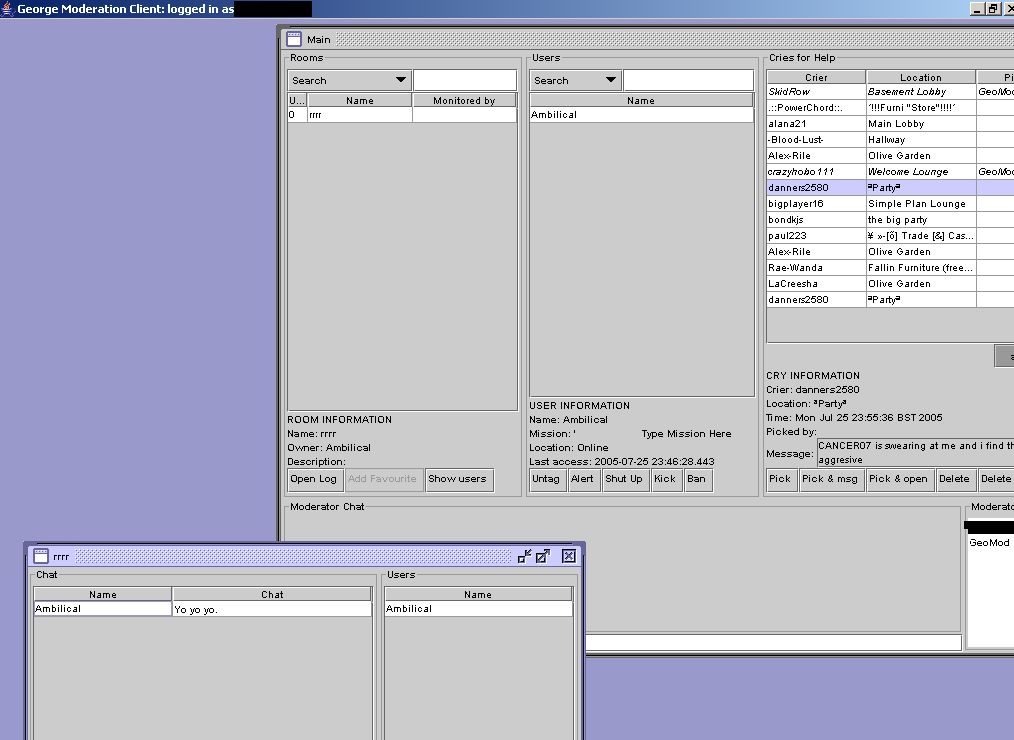Select the bigplayer16 cry for help row
This screenshot has width=1014, height=740.
(x=815, y=204)
